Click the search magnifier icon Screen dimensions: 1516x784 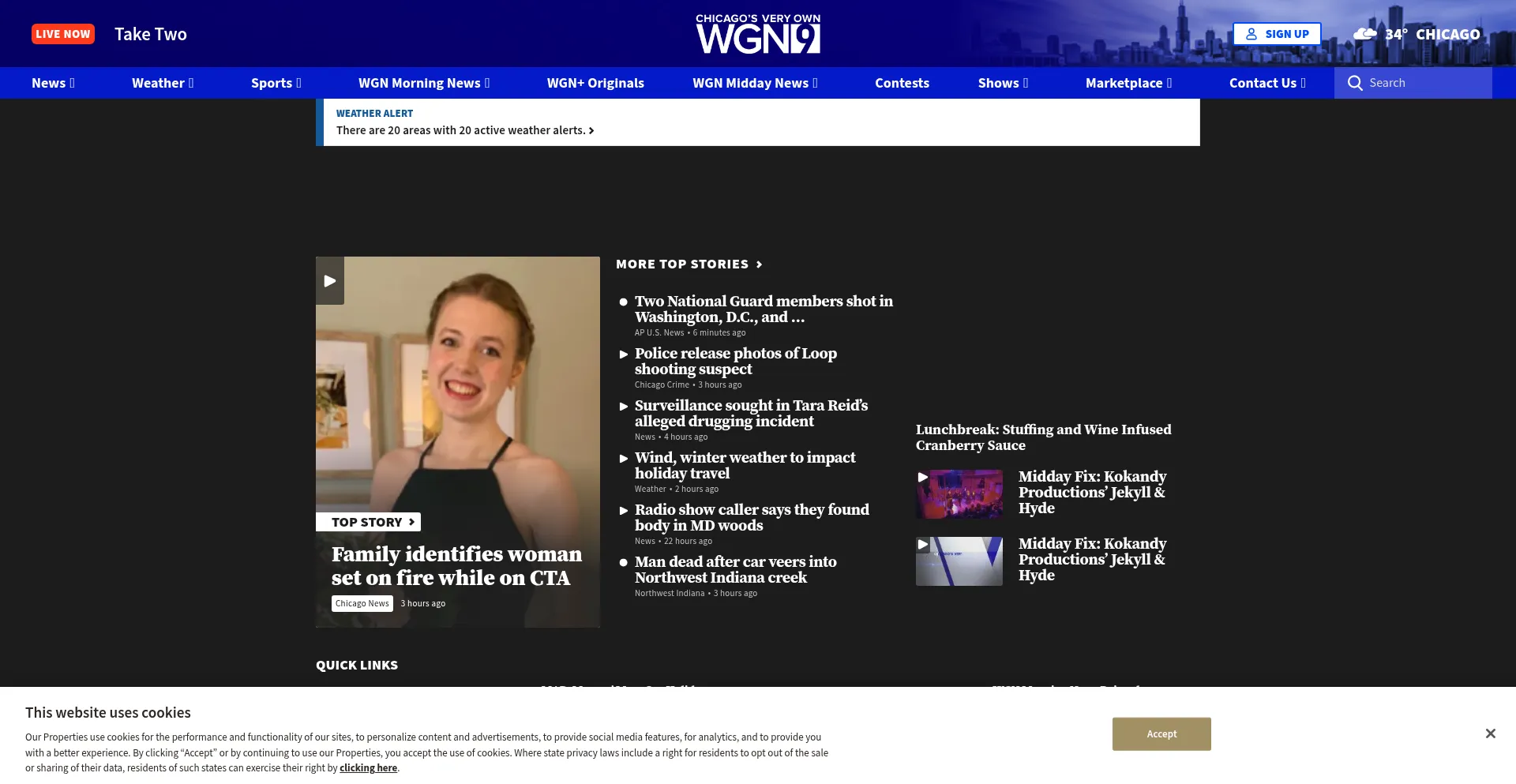click(1355, 83)
